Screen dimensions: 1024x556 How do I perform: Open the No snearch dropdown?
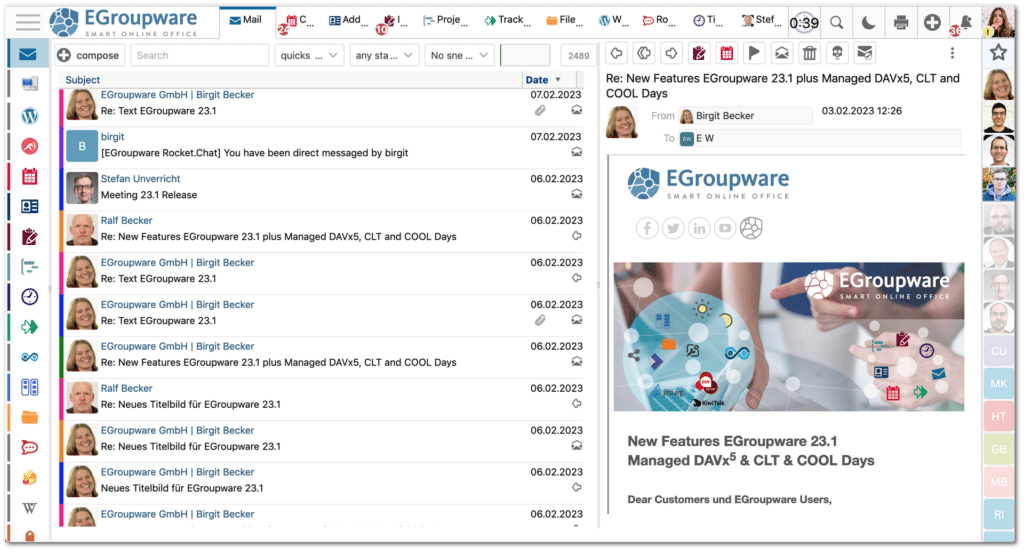click(x=459, y=56)
